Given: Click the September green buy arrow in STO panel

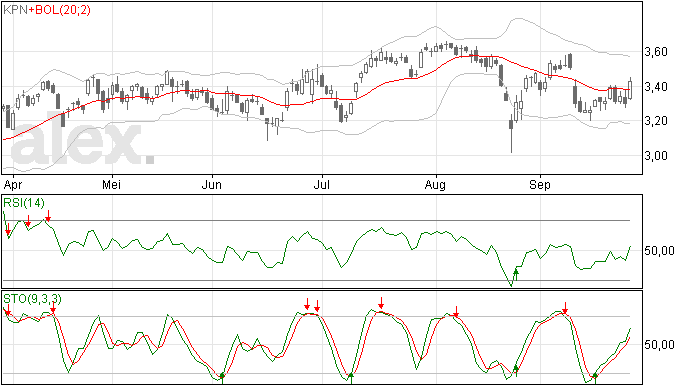Looking at the screenshot, I should [x=595, y=378].
